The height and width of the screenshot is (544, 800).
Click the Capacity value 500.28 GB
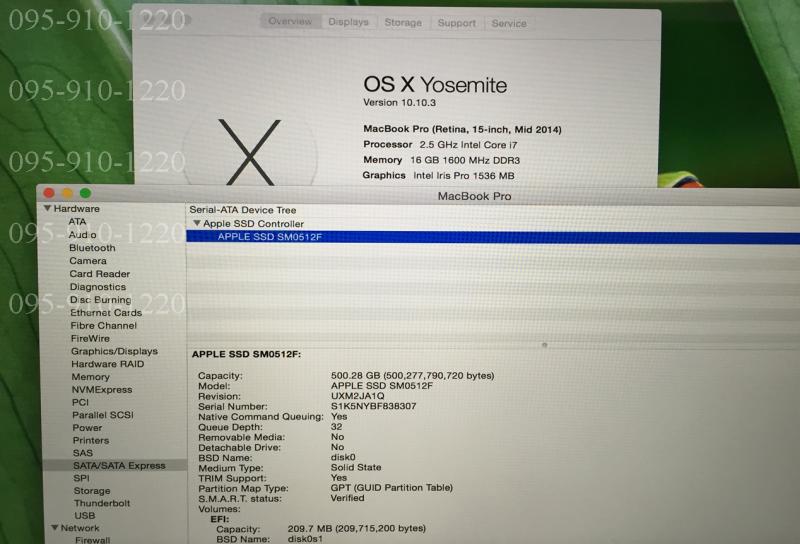point(412,376)
